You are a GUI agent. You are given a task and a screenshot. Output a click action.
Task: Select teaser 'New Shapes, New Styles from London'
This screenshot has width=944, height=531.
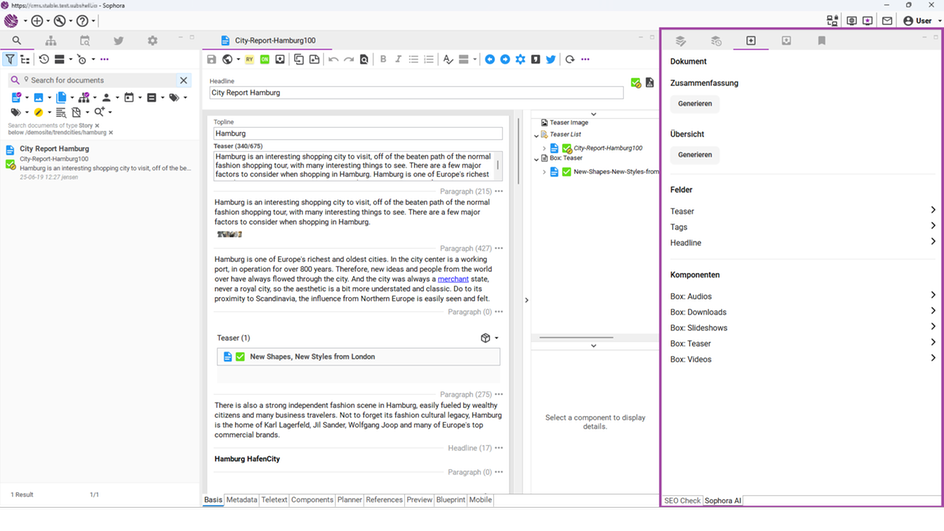[x=358, y=356]
